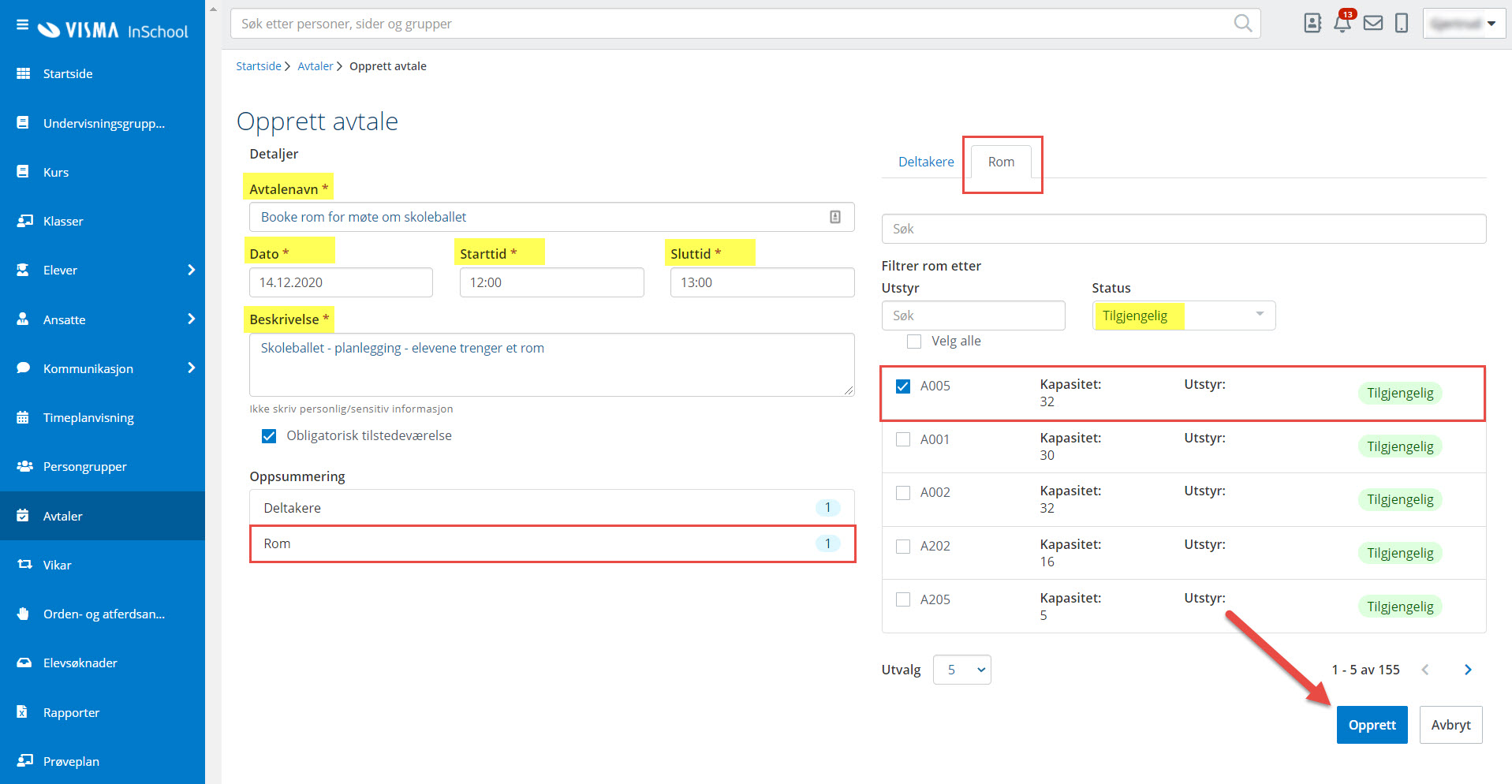Click the hamburger menu icon
The image size is (1512, 784).
[22, 25]
